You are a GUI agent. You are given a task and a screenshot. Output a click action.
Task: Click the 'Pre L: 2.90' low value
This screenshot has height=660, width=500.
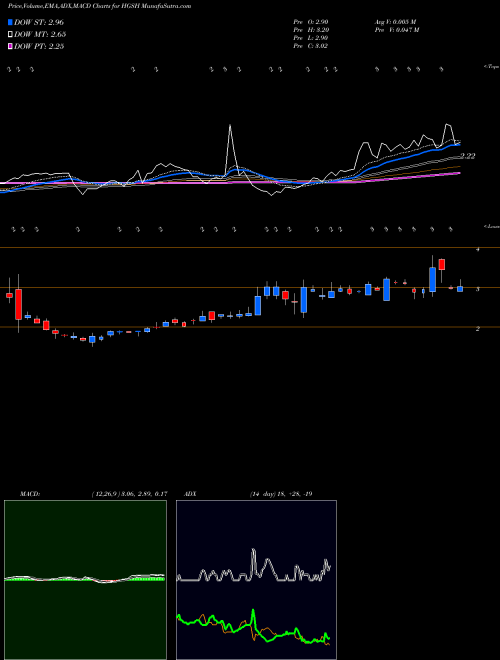[x=311, y=38]
